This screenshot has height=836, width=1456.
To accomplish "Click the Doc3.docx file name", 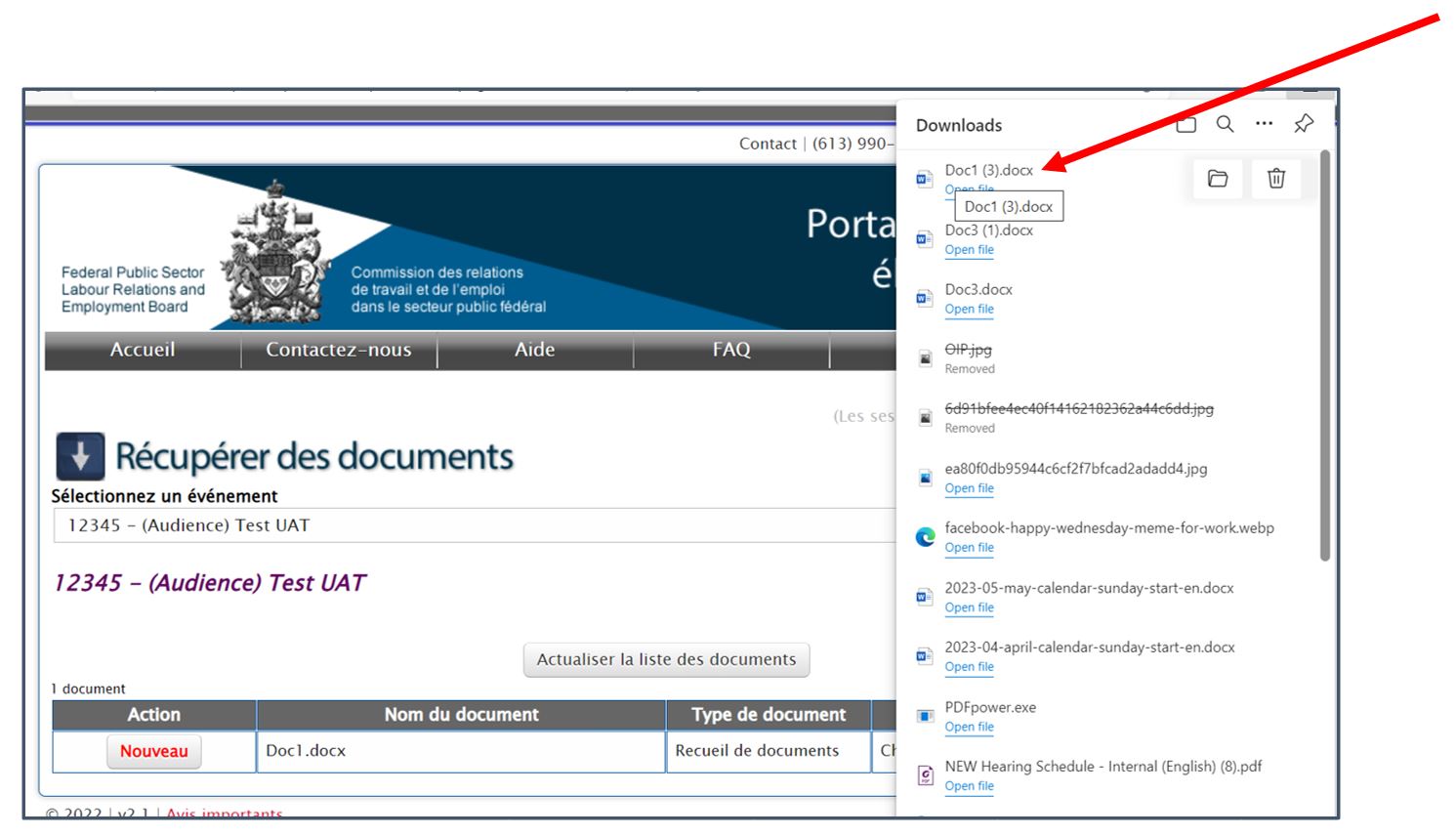I will (x=978, y=289).
